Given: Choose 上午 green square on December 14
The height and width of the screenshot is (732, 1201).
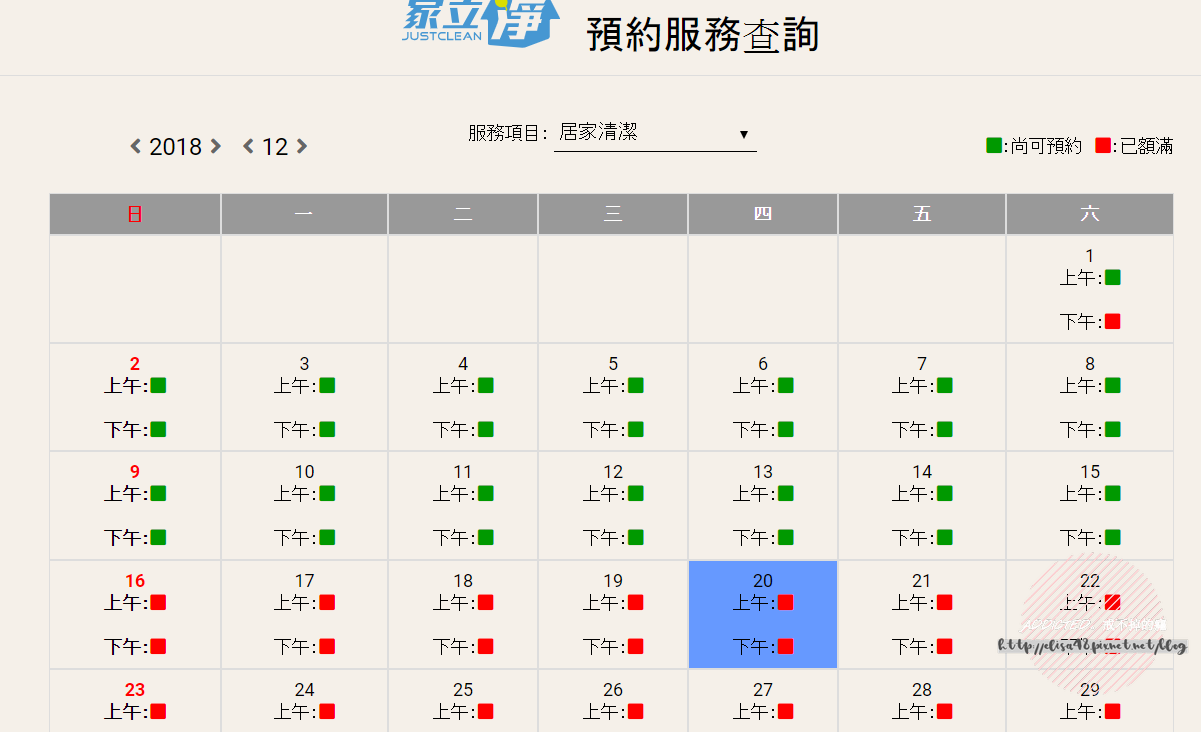Looking at the screenshot, I should click(x=944, y=494).
